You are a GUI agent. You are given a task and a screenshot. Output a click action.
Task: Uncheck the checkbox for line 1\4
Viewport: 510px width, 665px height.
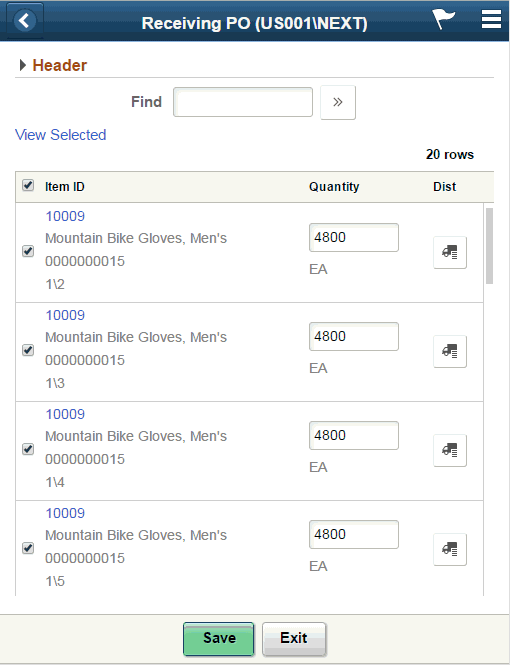point(28,449)
